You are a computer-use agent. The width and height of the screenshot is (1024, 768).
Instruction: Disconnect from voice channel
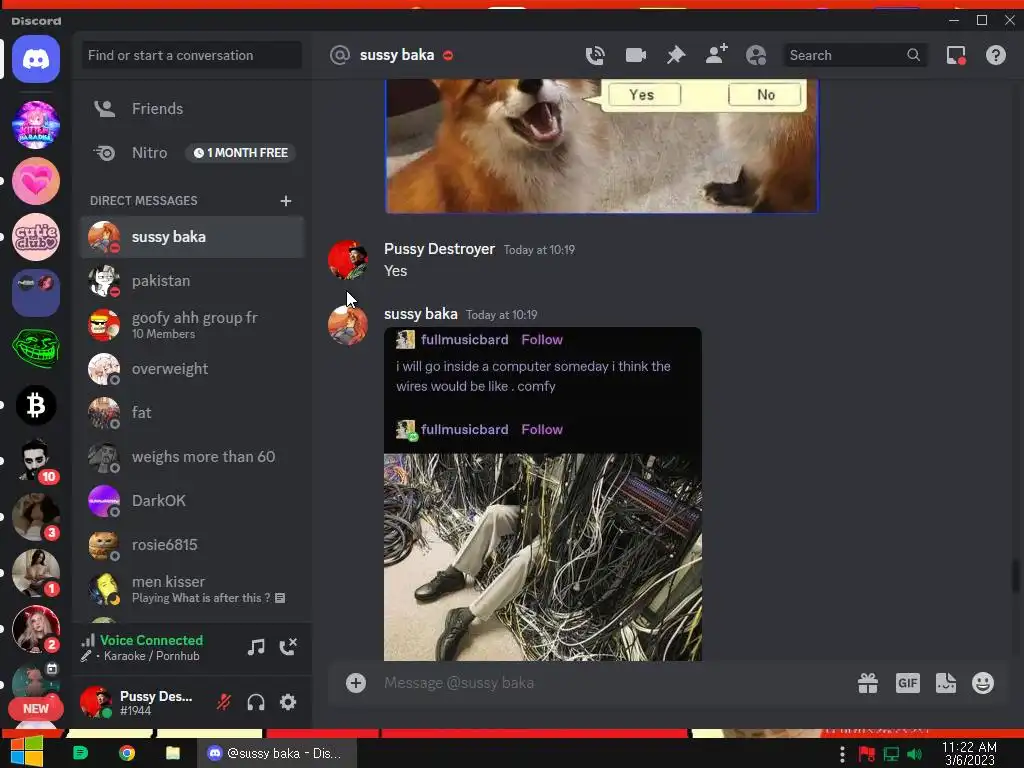[x=288, y=647]
